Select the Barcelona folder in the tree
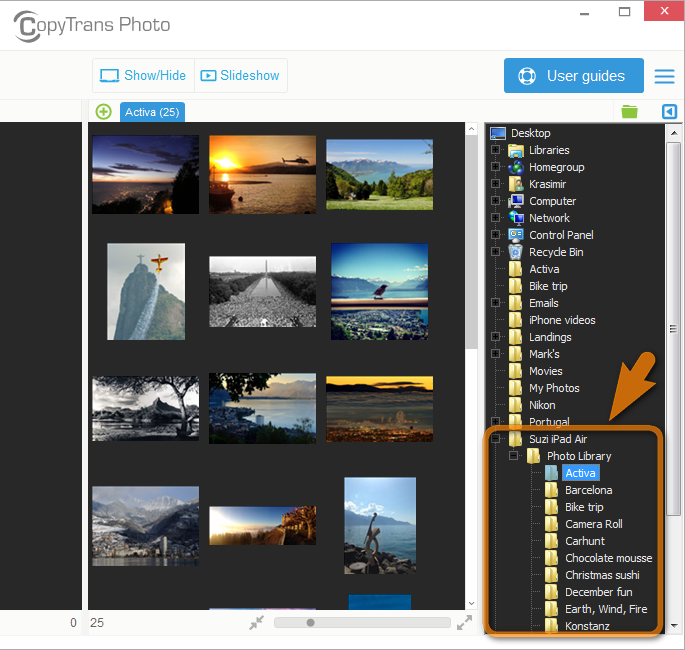Screen dimensions: 685x650 click(x=588, y=490)
